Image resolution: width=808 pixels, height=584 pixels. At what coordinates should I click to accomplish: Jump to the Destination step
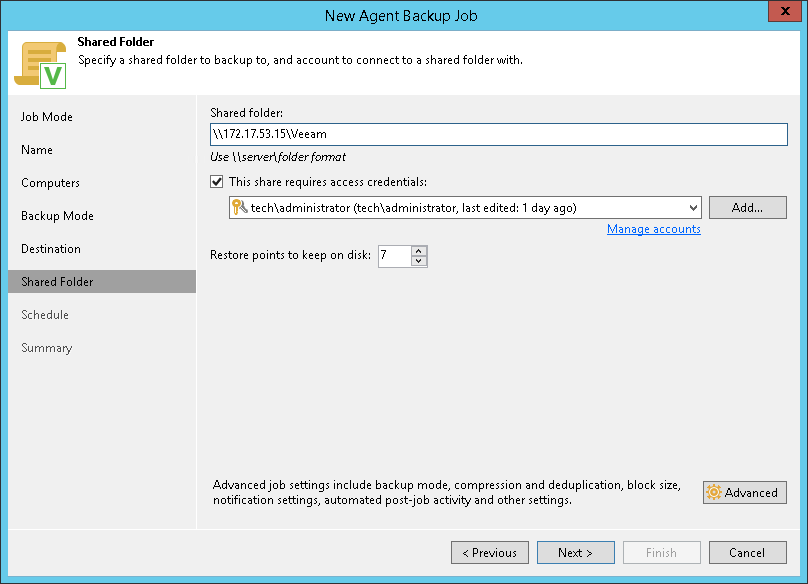[x=51, y=249]
